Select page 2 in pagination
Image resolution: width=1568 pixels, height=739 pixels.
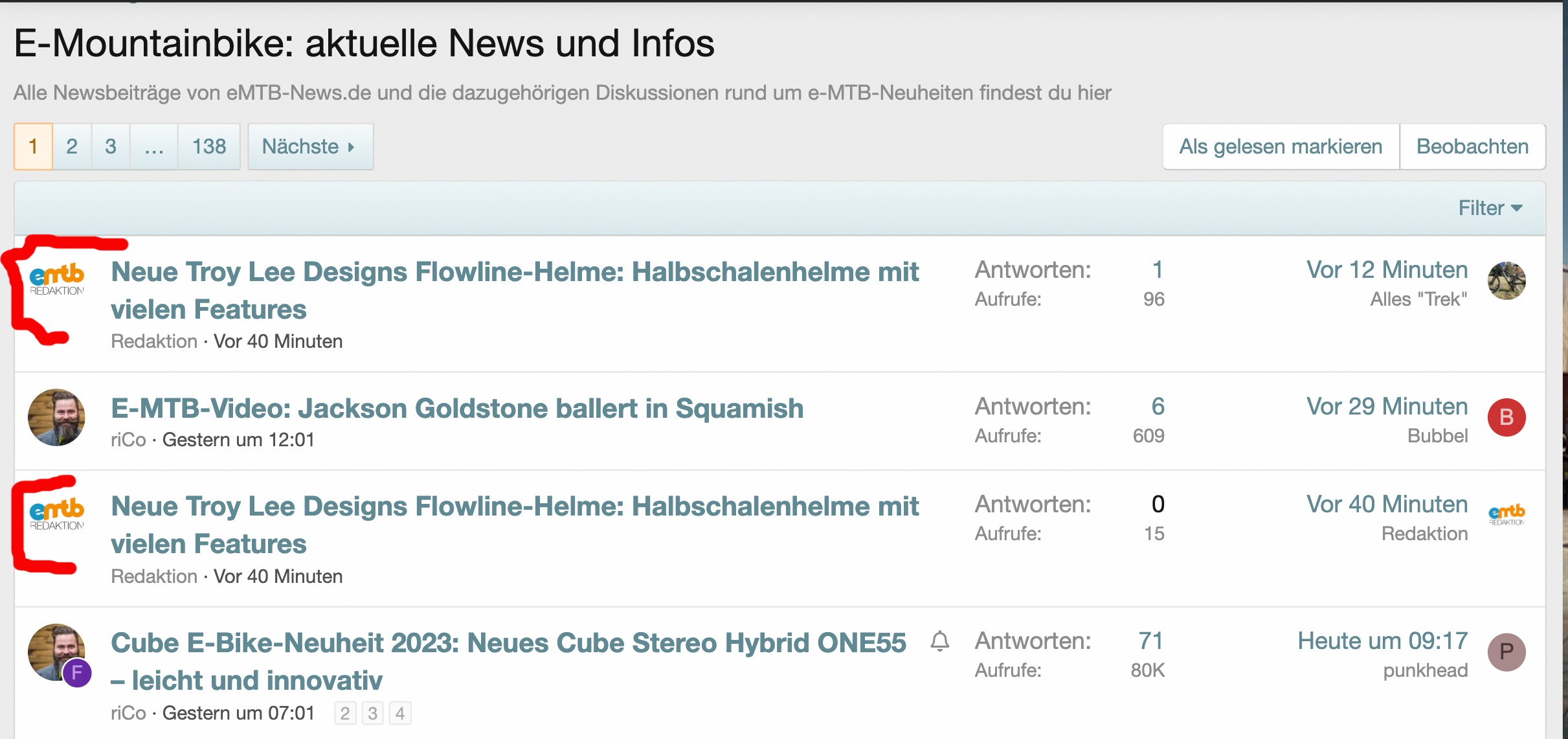72,146
